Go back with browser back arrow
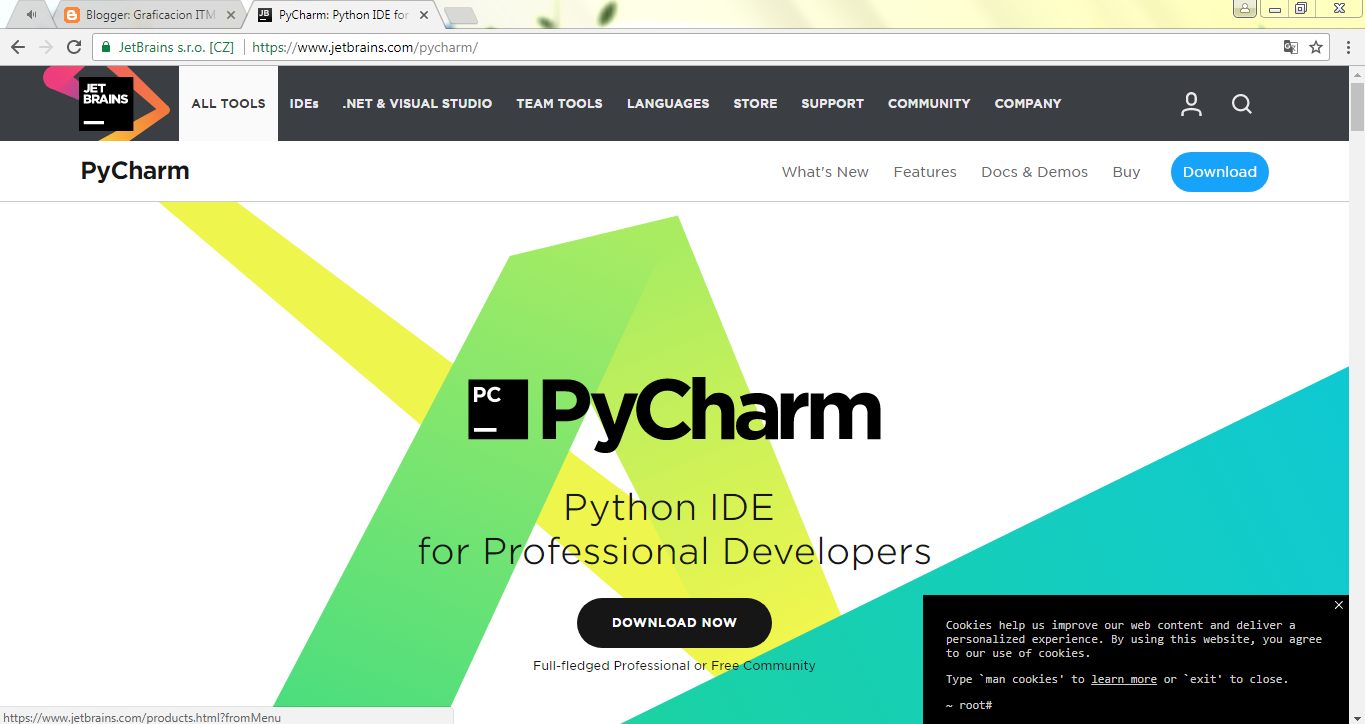1365x724 pixels. click(18, 47)
